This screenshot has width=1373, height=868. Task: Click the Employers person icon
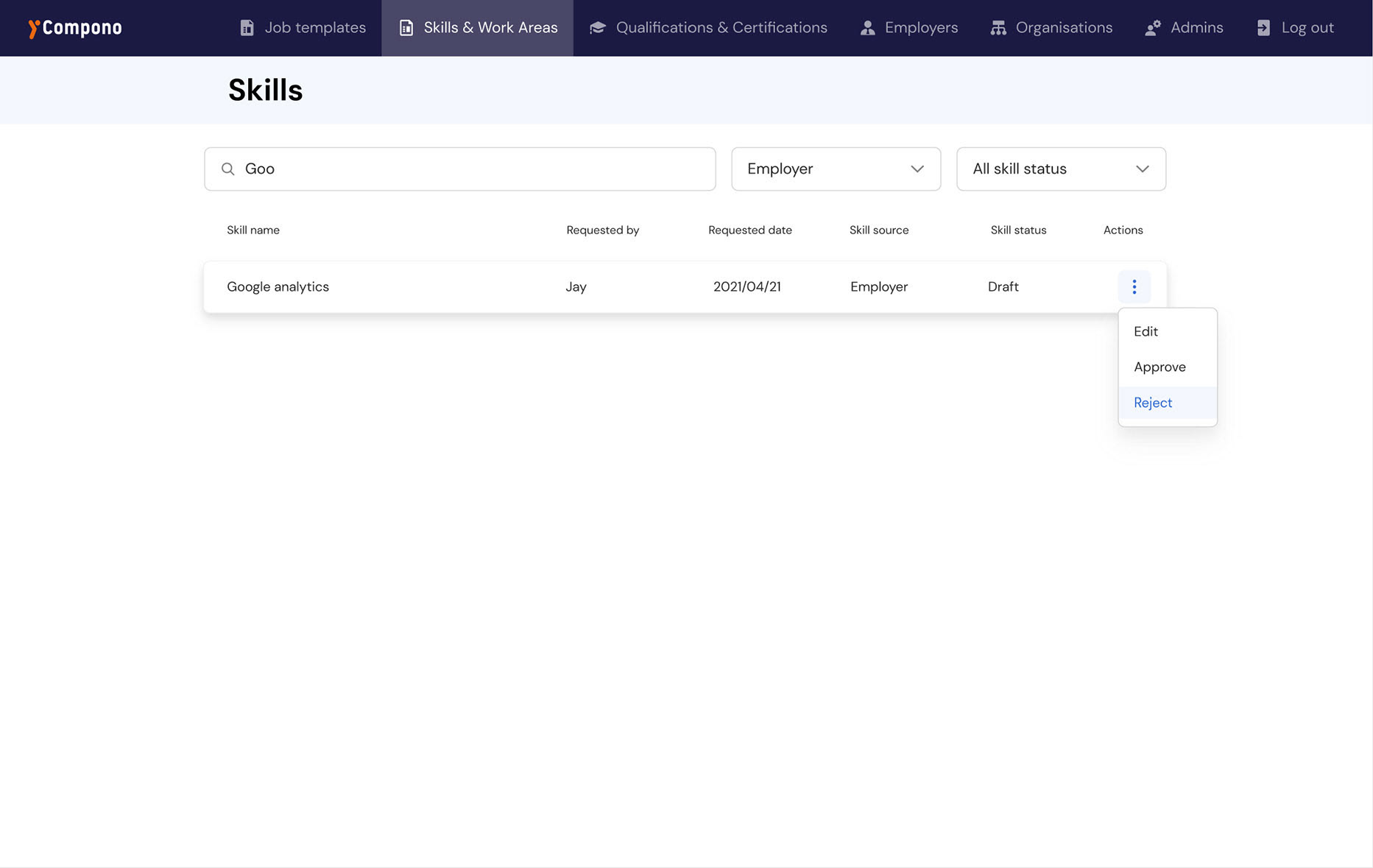[x=868, y=28]
